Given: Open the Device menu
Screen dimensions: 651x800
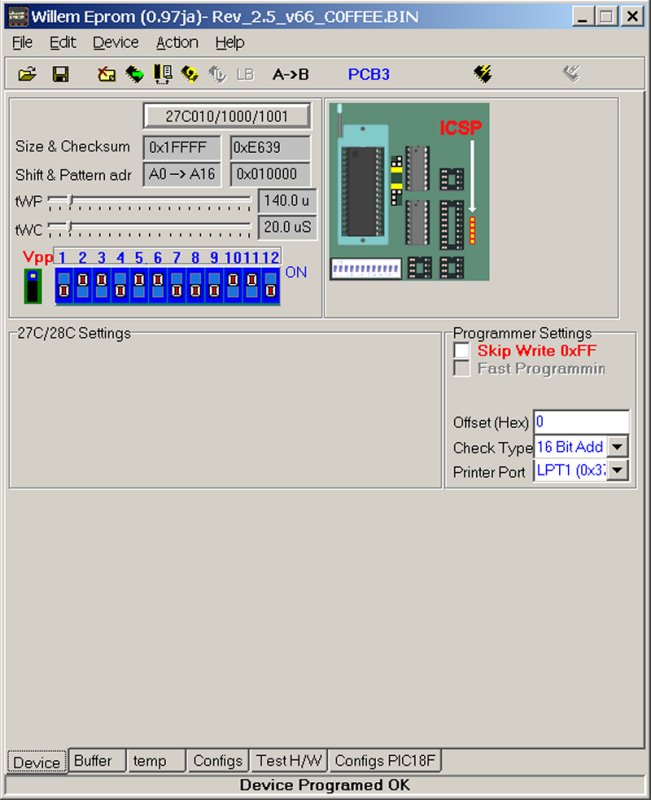Looking at the screenshot, I should [x=116, y=42].
